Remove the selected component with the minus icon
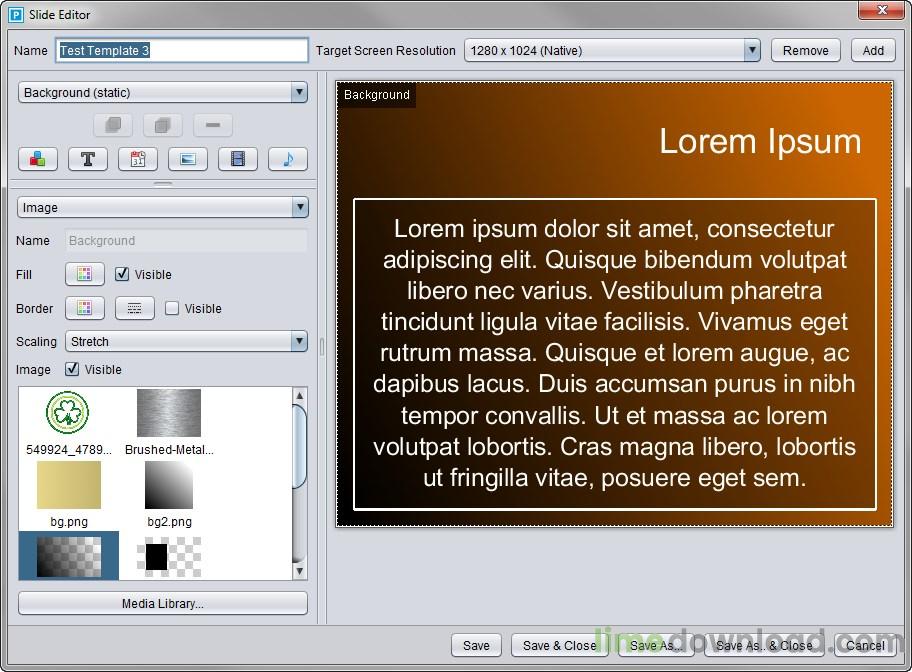 [x=213, y=125]
